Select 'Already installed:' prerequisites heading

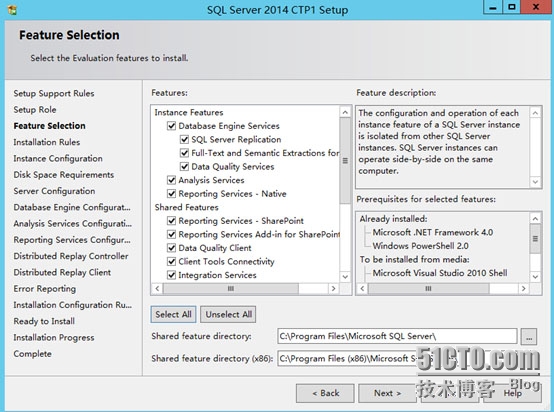coord(394,219)
